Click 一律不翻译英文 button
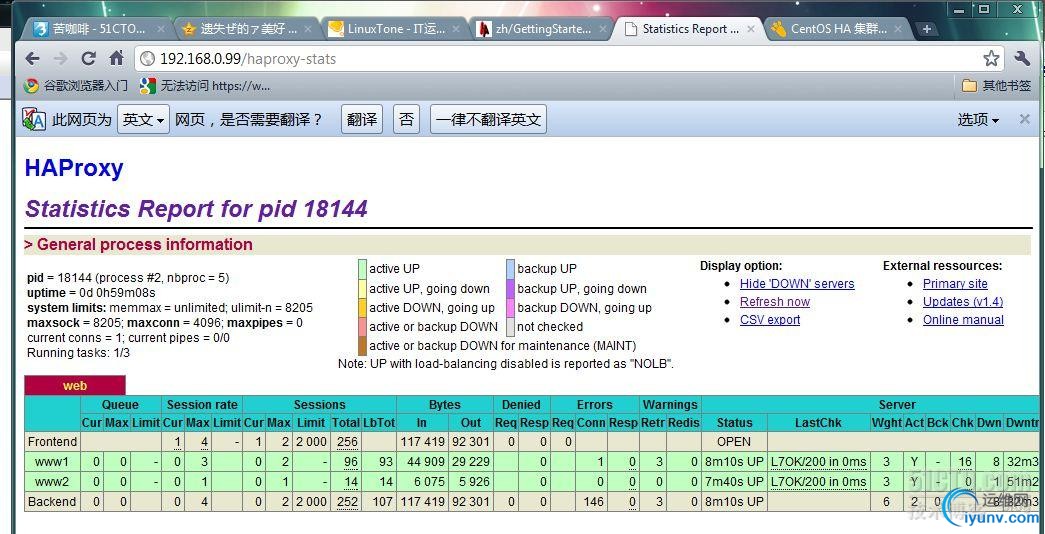 coord(489,120)
